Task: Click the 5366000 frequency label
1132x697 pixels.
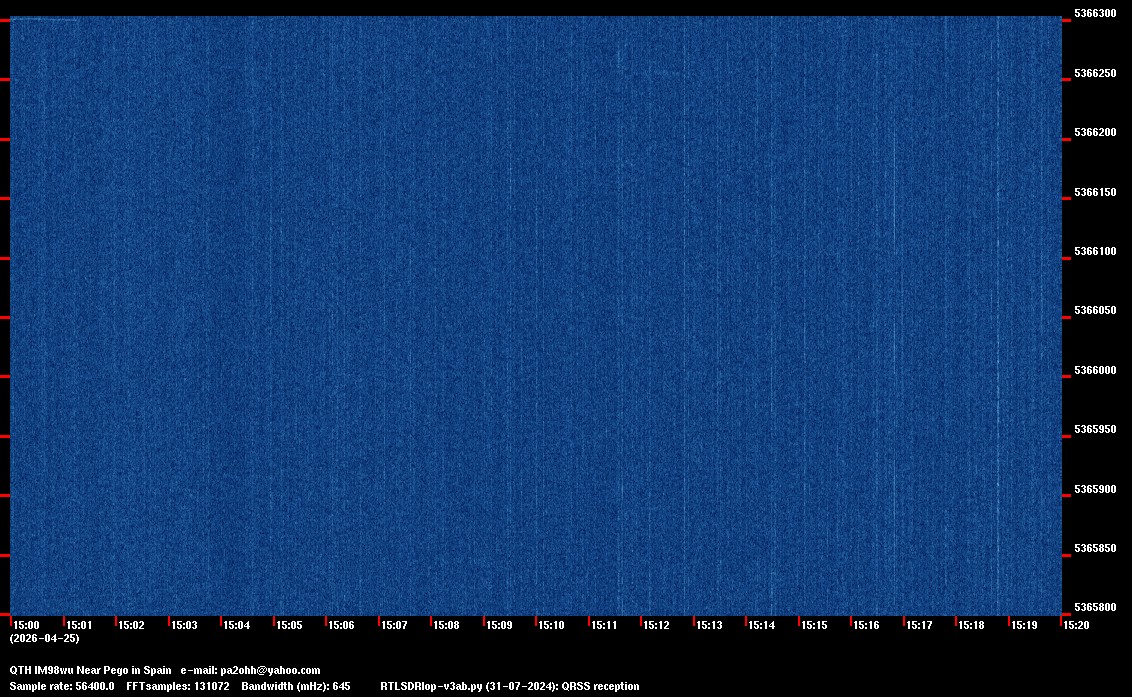Action: [x=1094, y=371]
